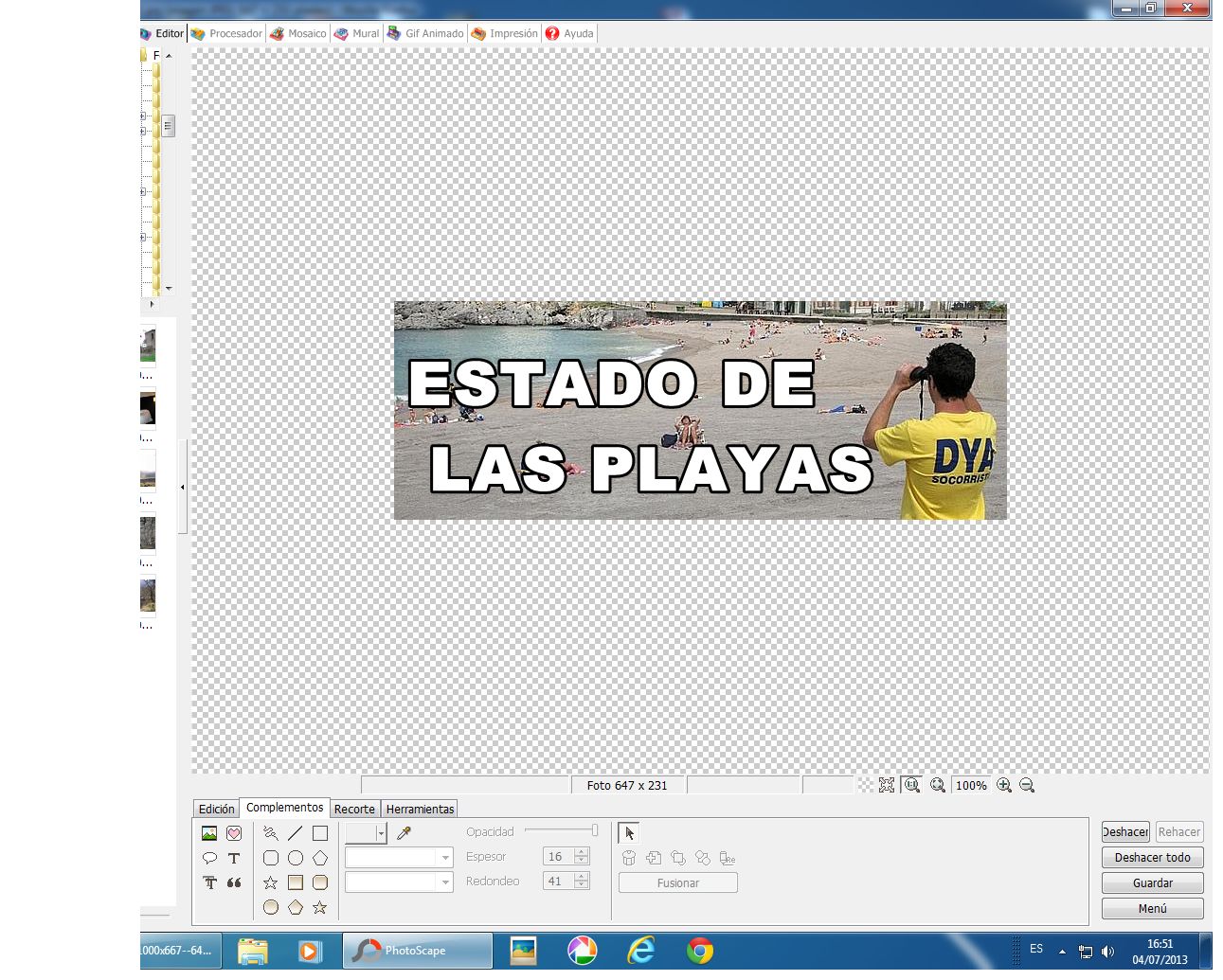Switch to the Editor tab
Image resolution: width=1223 pixels, height=980 pixels.
click(x=163, y=33)
